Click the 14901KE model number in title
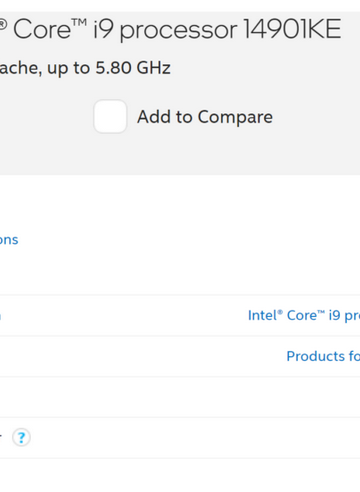The image size is (360, 492). coord(293,29)
